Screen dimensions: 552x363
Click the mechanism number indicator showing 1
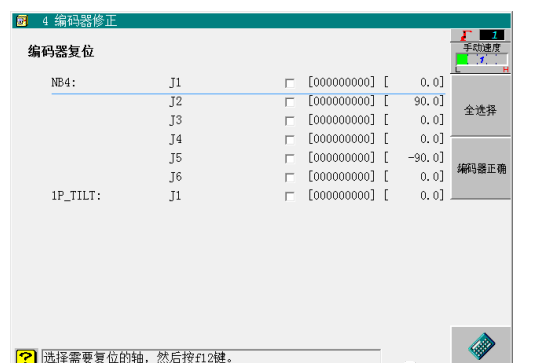492,35
